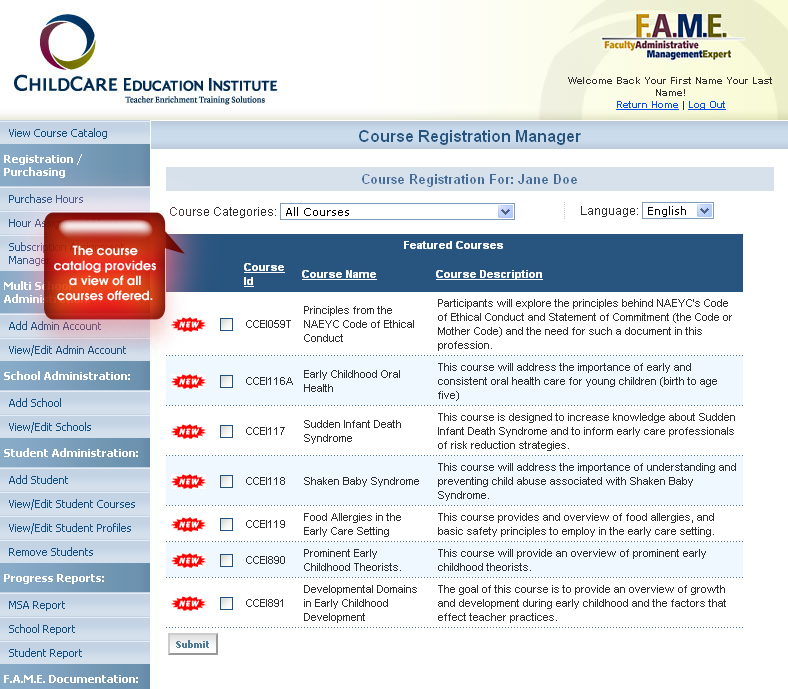Click F.A.M.E. Documentation section header
Image resolution: width=788 pixels, height=689 pixels.
[x=75, y=677]
